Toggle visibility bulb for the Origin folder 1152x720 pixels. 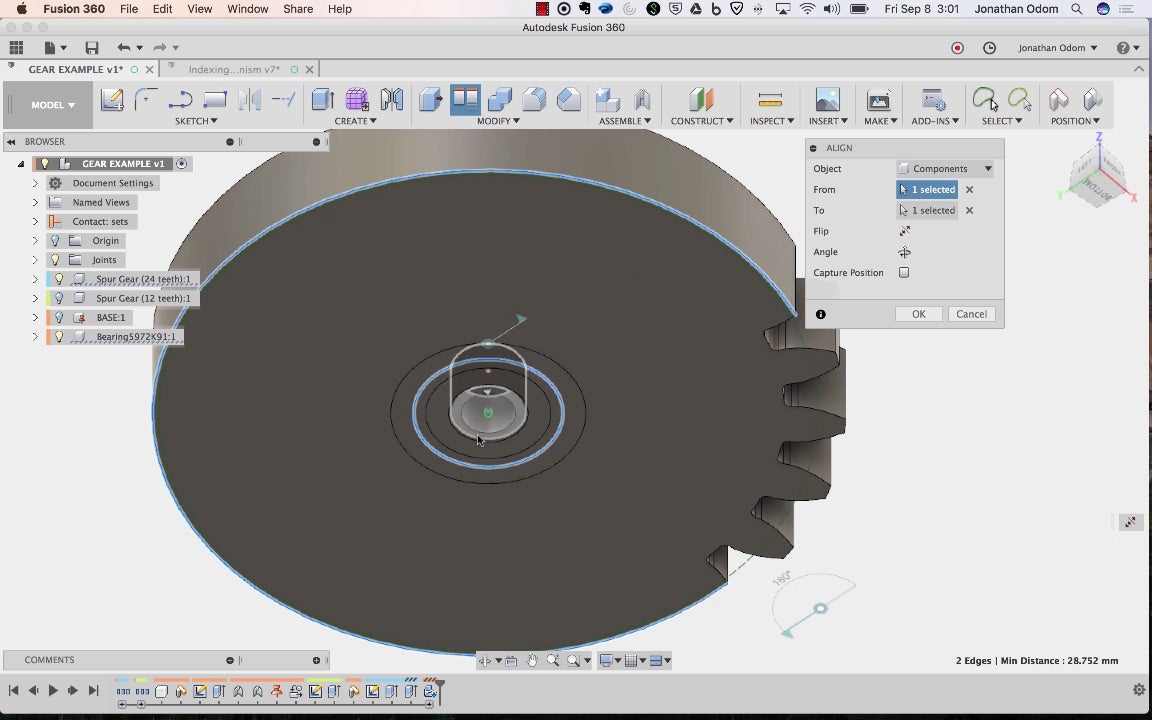click(56, 241)
